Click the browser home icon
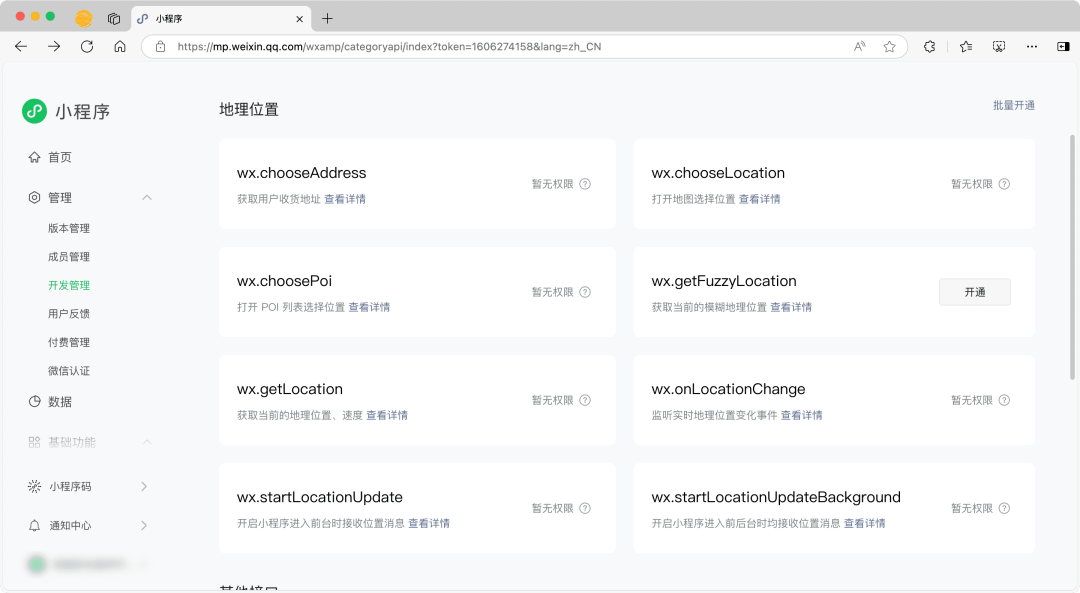Screen dimensions: 1080x593 (120, 46)
